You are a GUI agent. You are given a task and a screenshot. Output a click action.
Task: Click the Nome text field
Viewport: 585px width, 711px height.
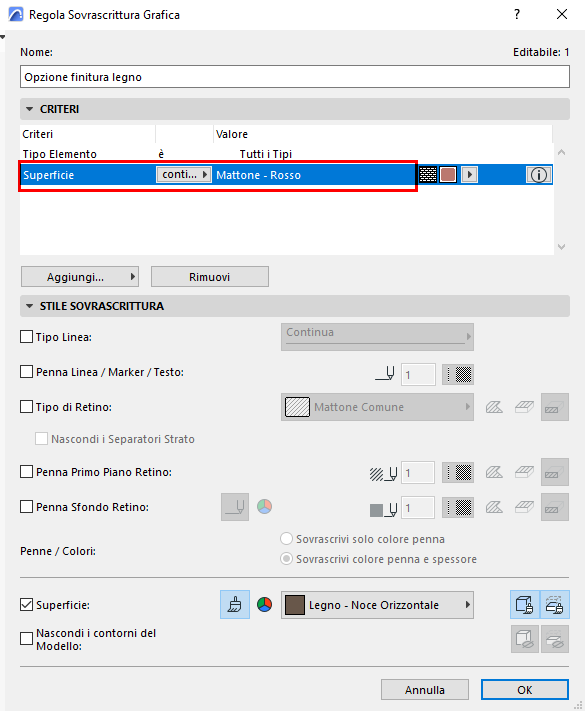coord(295,77)
